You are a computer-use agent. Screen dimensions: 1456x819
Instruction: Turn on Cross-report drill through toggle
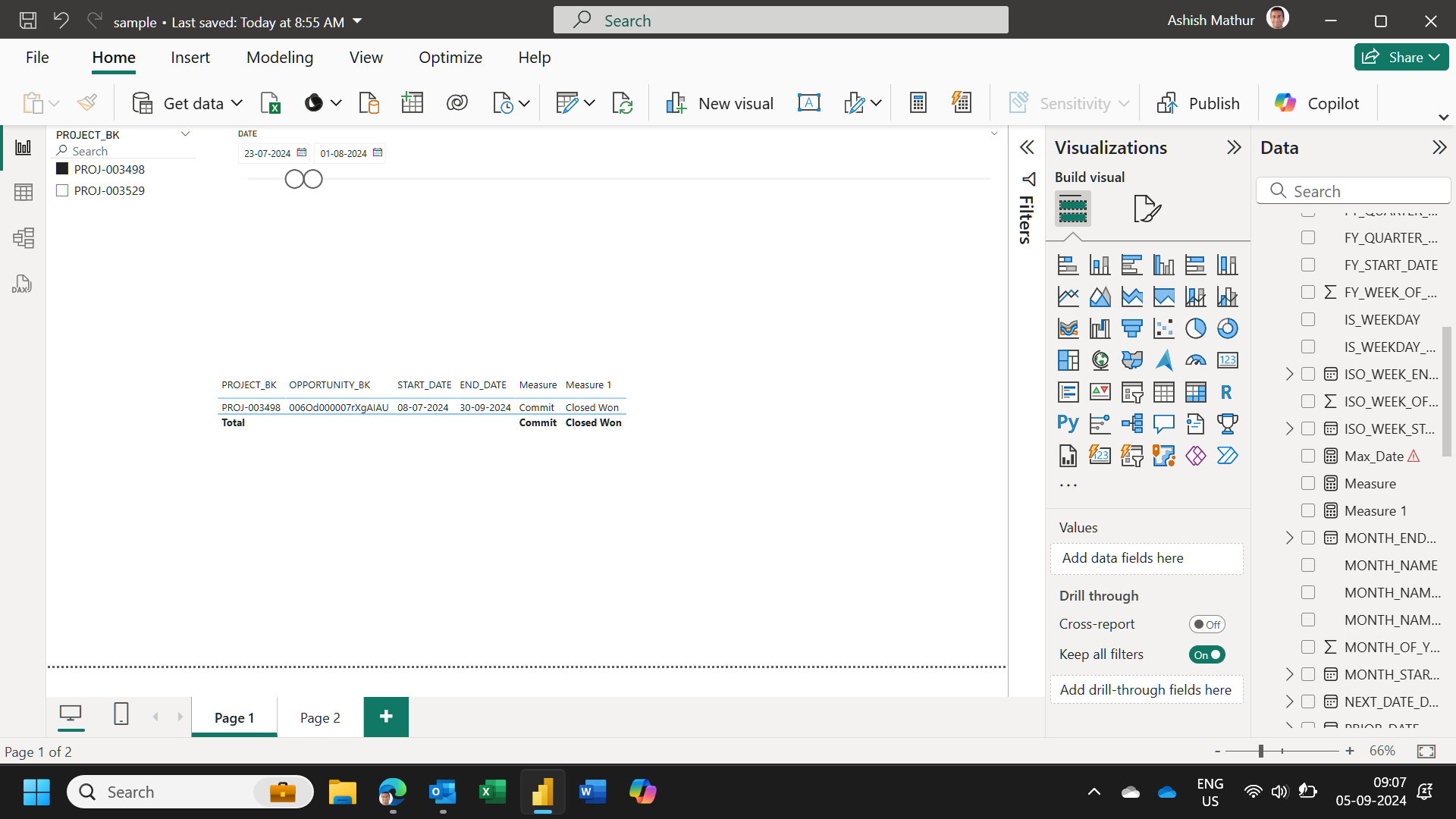pyautogui.click(x=1207, y=624)
